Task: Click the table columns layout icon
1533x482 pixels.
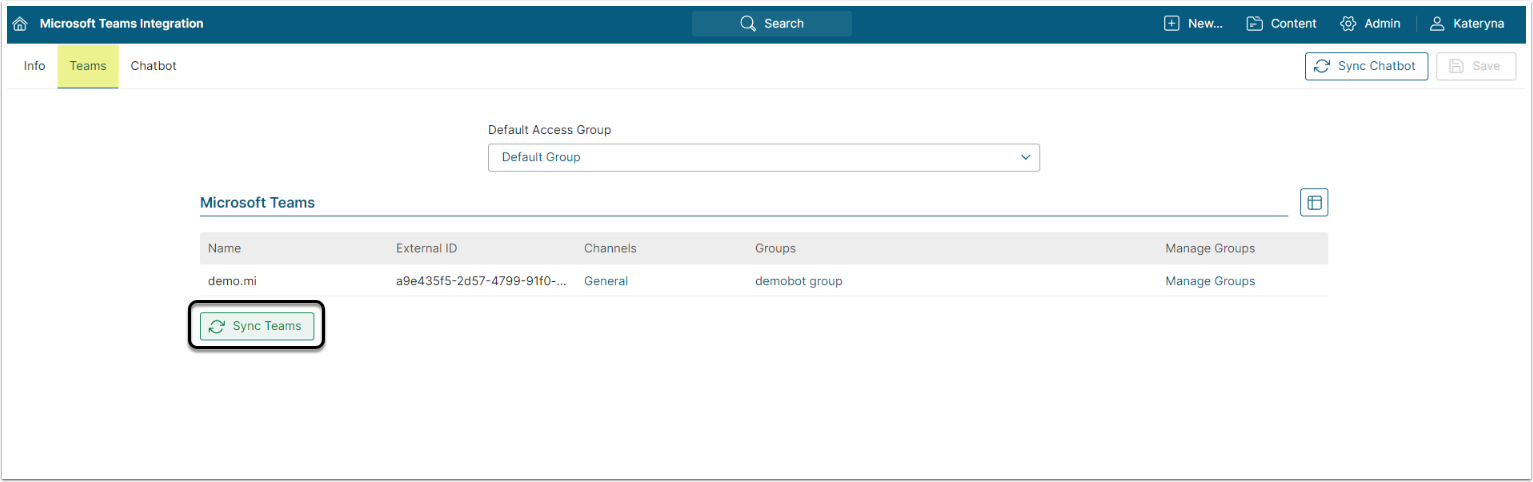Action: 1314,203
